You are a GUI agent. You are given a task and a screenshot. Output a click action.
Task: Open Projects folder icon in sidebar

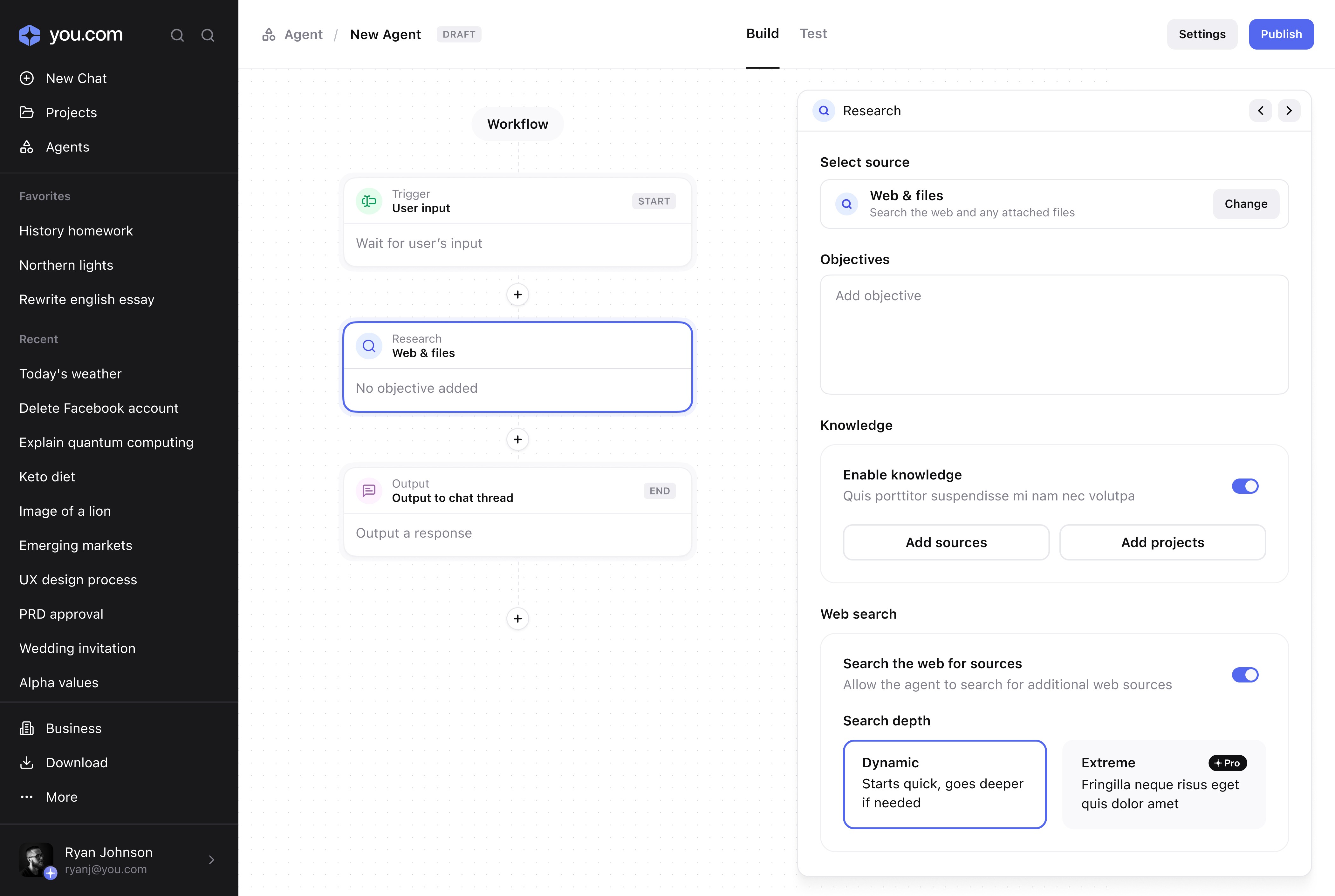tap(26, 112)
